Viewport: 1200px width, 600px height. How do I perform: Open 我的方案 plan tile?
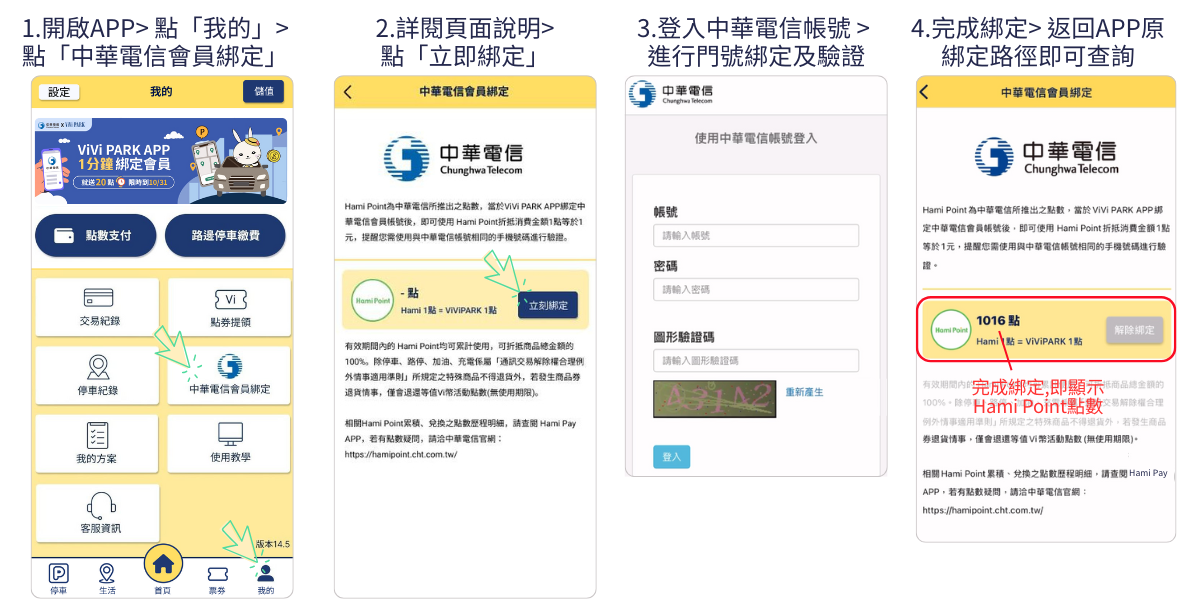coord(97,443)
